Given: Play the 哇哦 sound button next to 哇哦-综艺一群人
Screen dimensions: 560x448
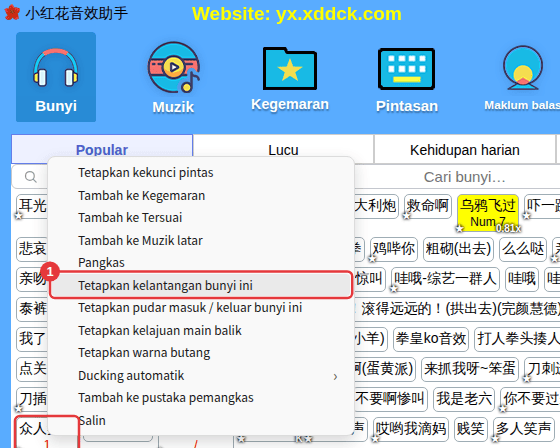Looking at the screenshot, I should (522, 279).
